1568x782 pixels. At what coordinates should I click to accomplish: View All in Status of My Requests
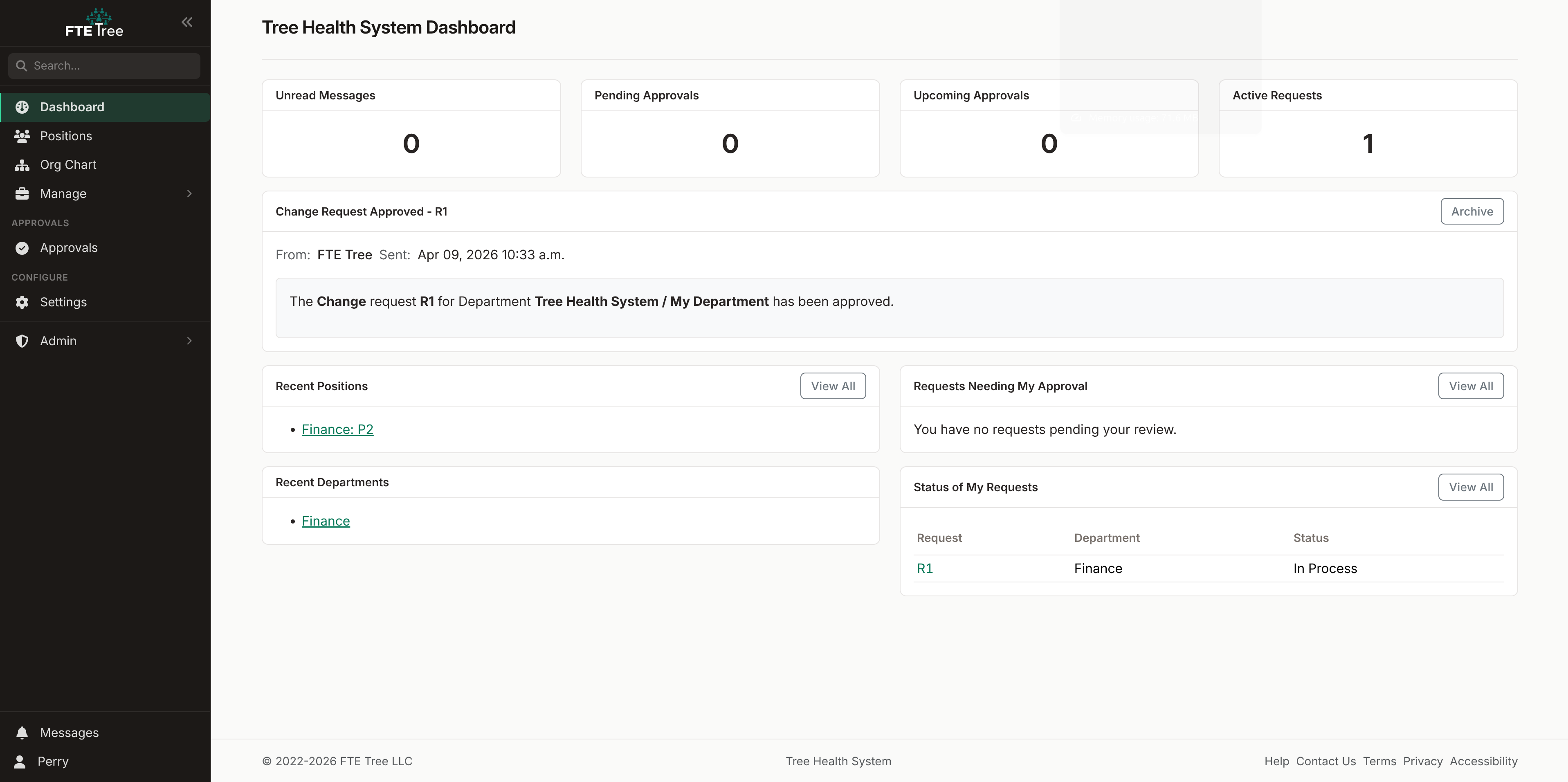coord(1470,487)
